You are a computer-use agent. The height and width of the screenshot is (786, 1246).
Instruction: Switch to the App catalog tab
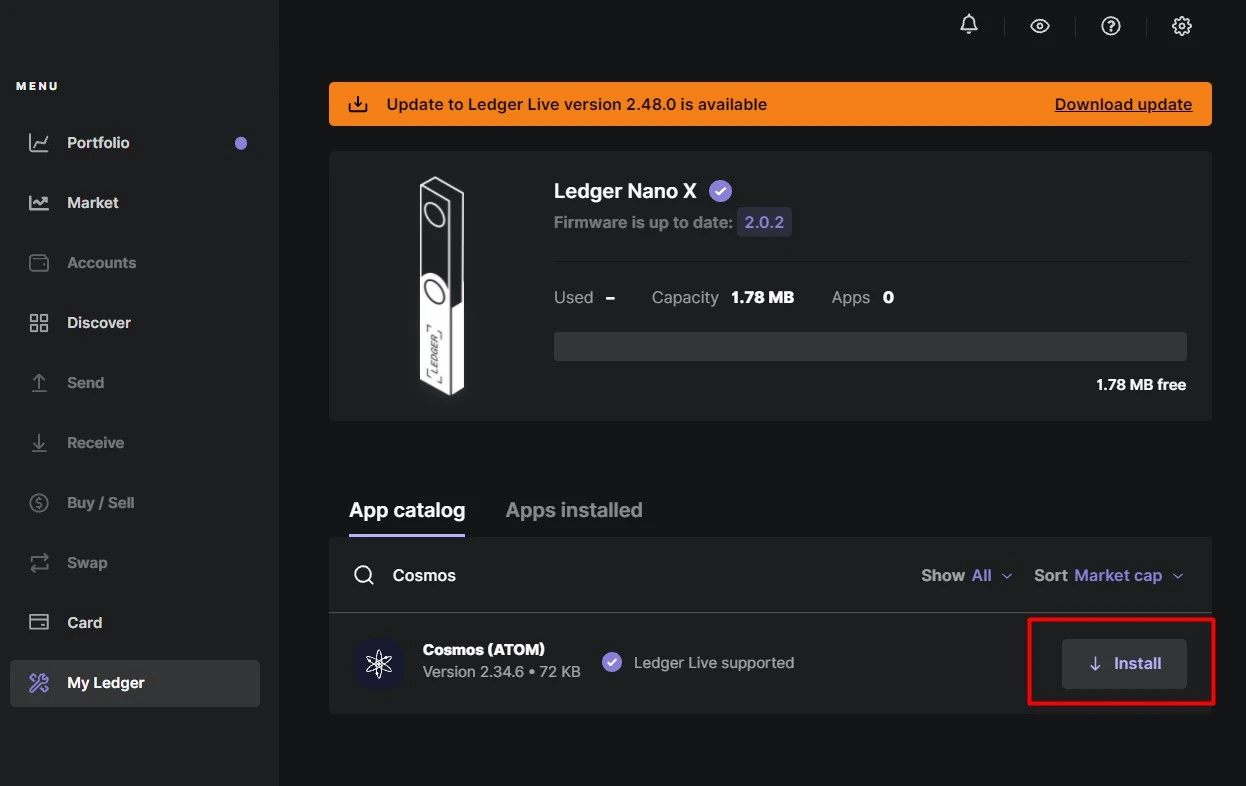407,510
